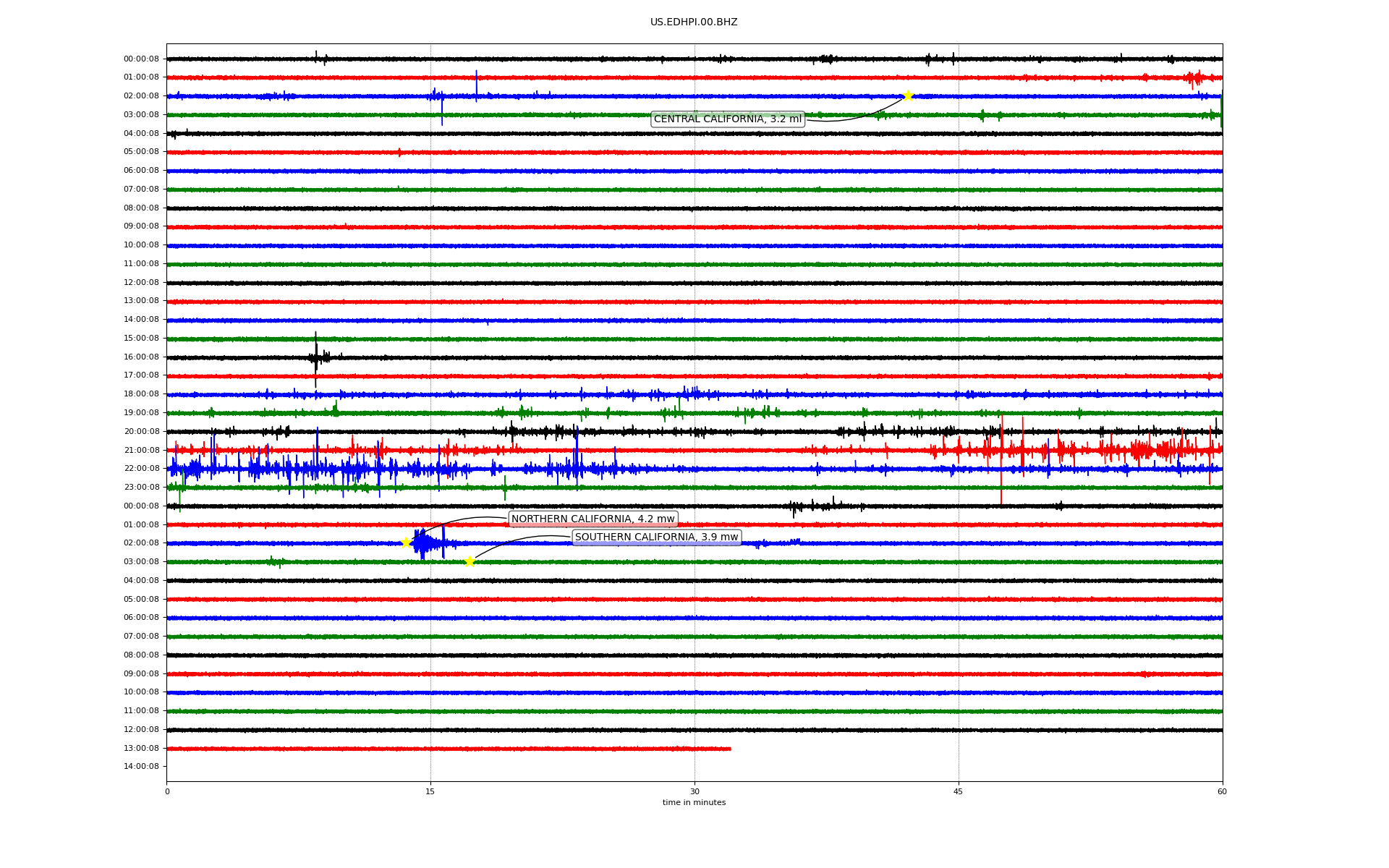This screenshot has height=868, width=1389.
Task: Click the Central California earthquake star marker
Action: click(908, 95)
